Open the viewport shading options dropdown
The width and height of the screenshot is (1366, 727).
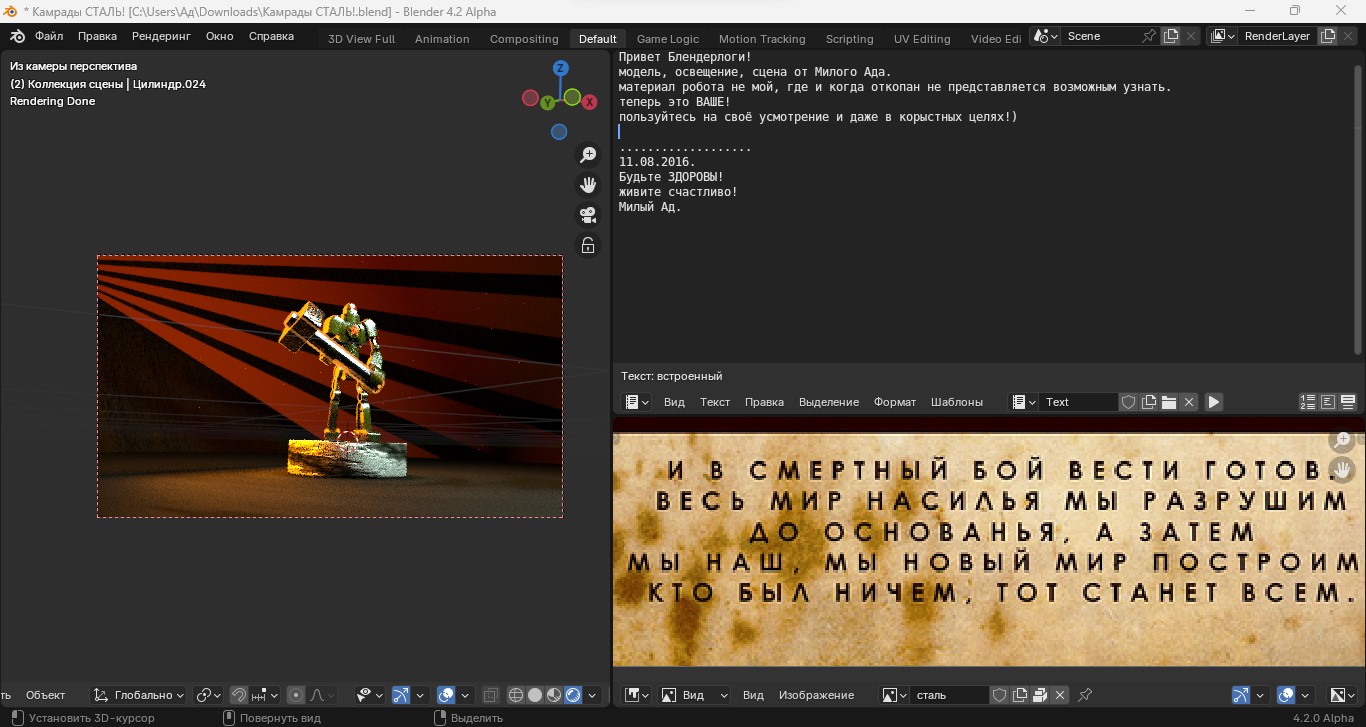tap(593, 695)
